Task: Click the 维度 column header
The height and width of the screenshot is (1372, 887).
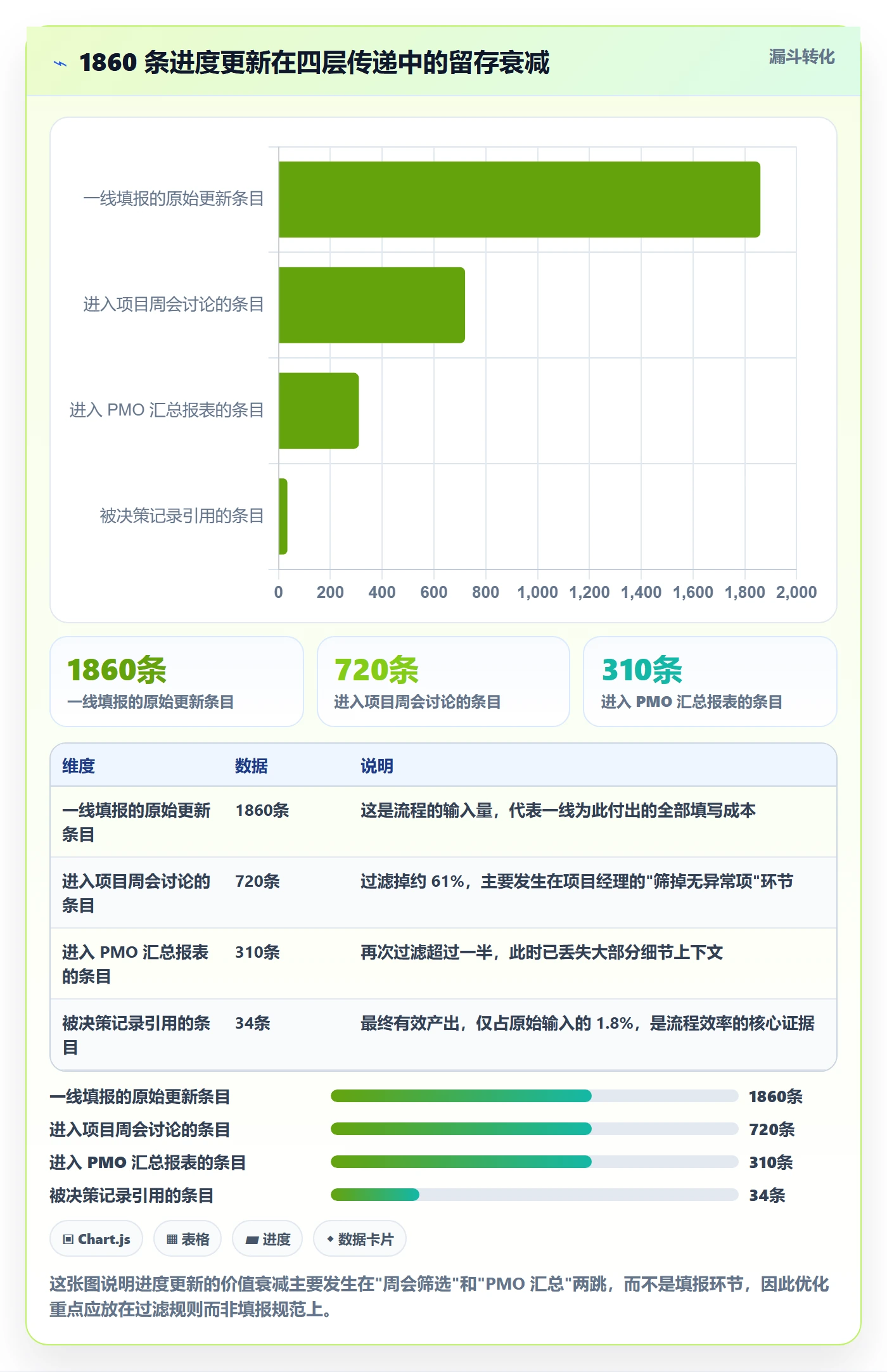Action: (x=79, y=766)
